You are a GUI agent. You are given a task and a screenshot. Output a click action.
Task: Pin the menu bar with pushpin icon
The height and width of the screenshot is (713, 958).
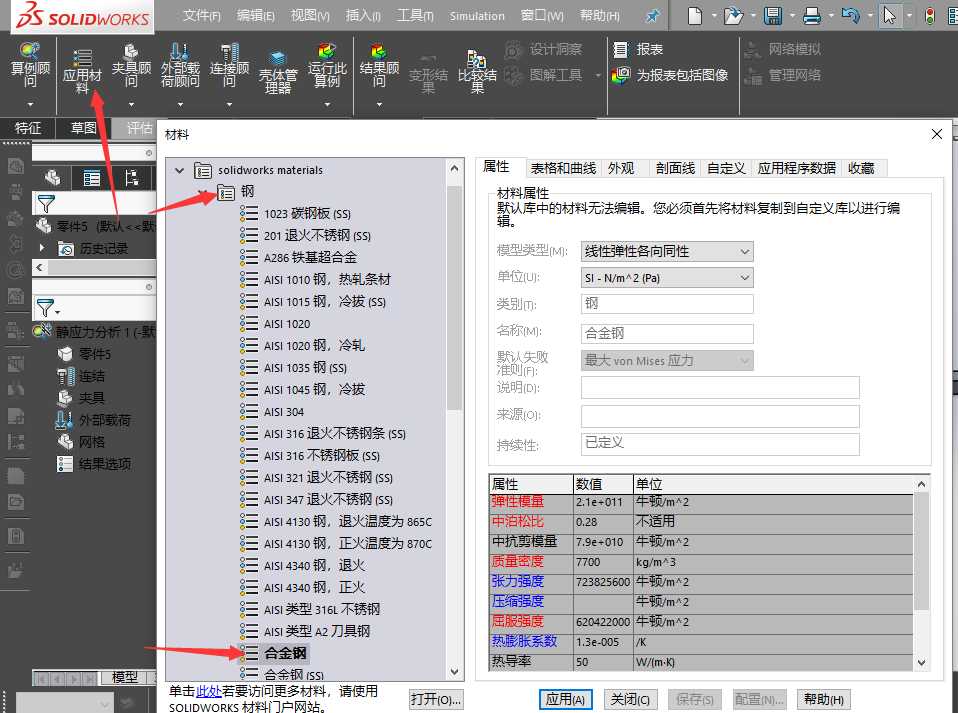tap(653, 16)
